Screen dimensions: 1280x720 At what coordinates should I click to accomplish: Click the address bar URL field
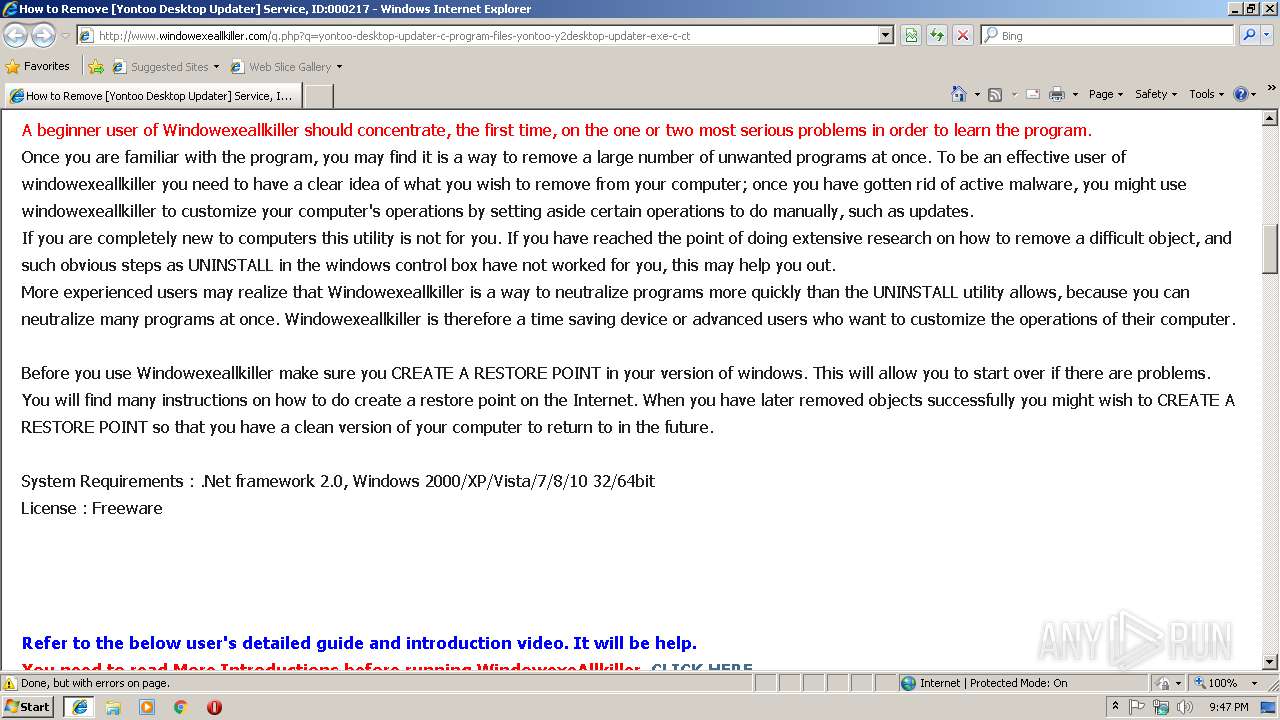(478, 36)
